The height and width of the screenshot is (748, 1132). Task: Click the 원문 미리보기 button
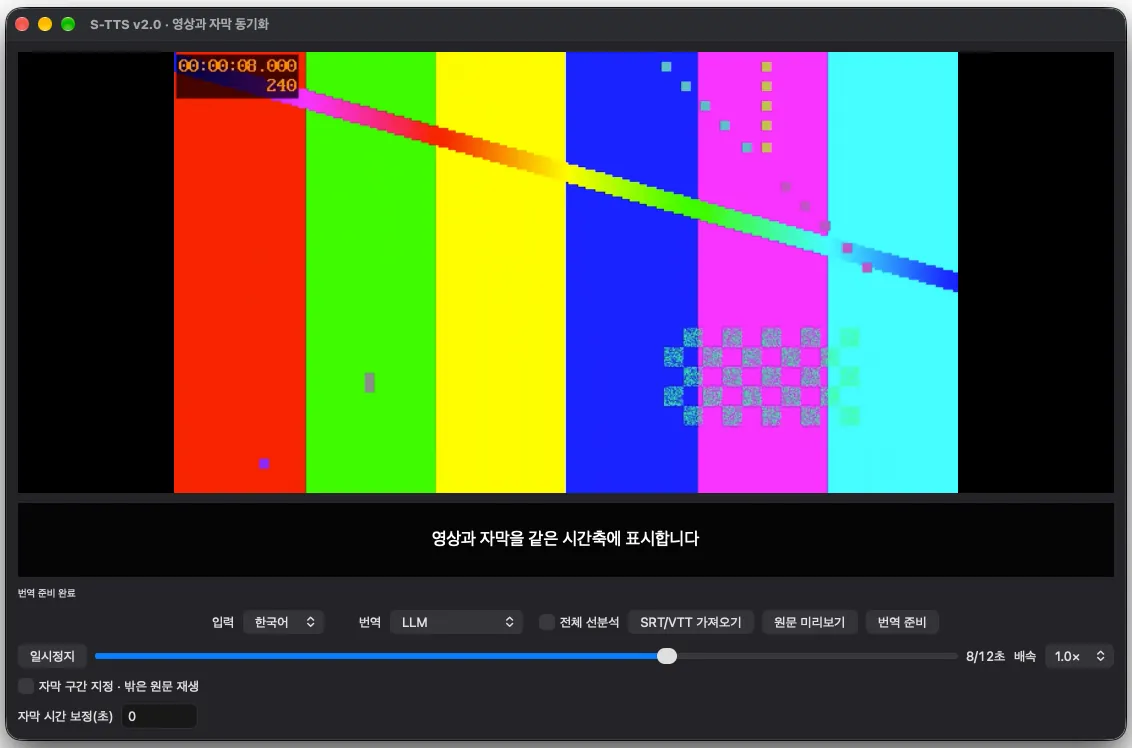(x=809, y=622)
